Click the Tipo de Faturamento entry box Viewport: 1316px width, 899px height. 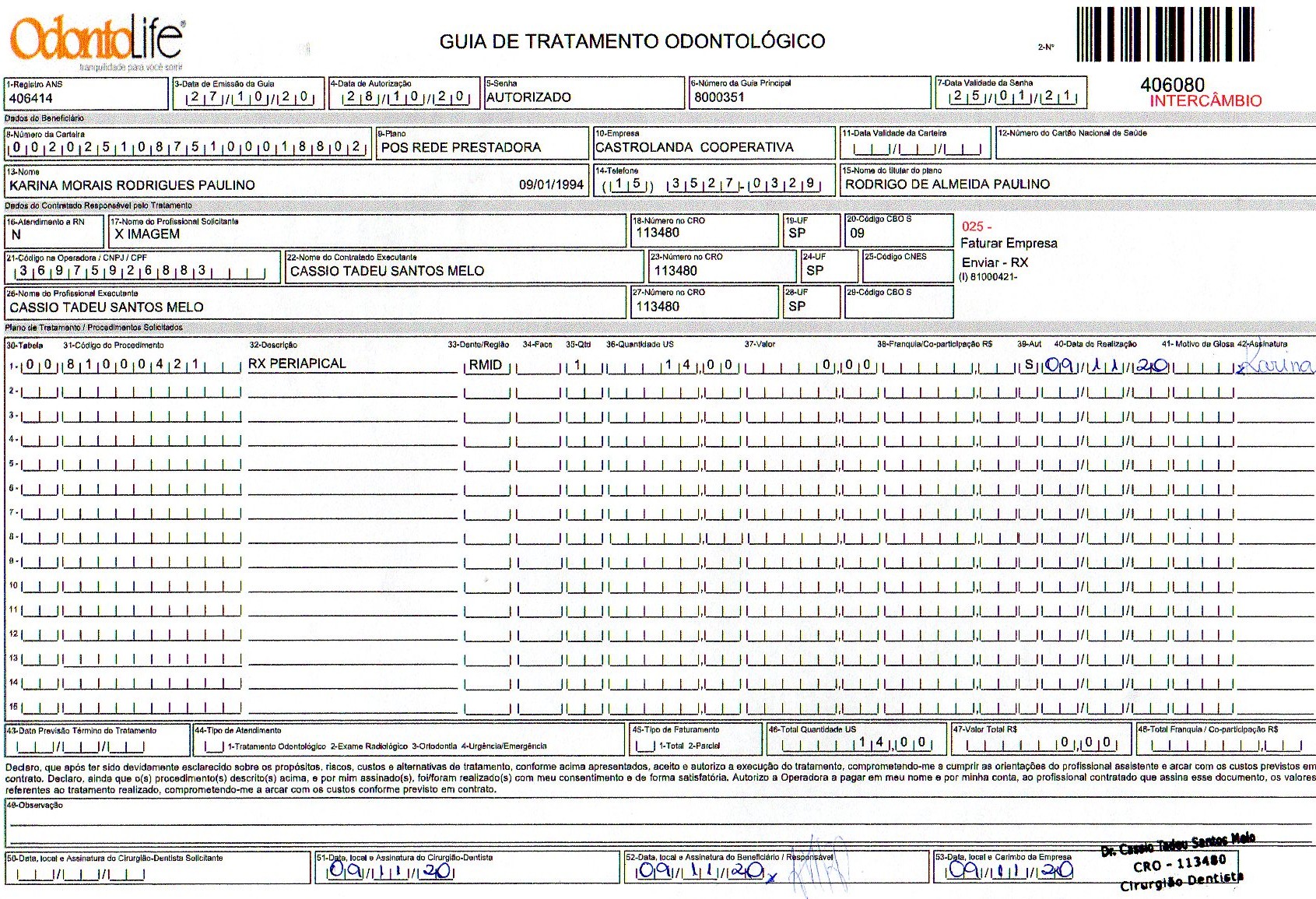[644, 746]
